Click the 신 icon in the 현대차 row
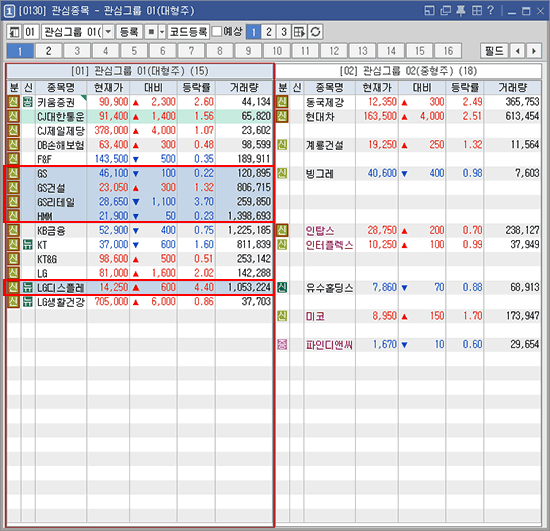 (282, 116)
